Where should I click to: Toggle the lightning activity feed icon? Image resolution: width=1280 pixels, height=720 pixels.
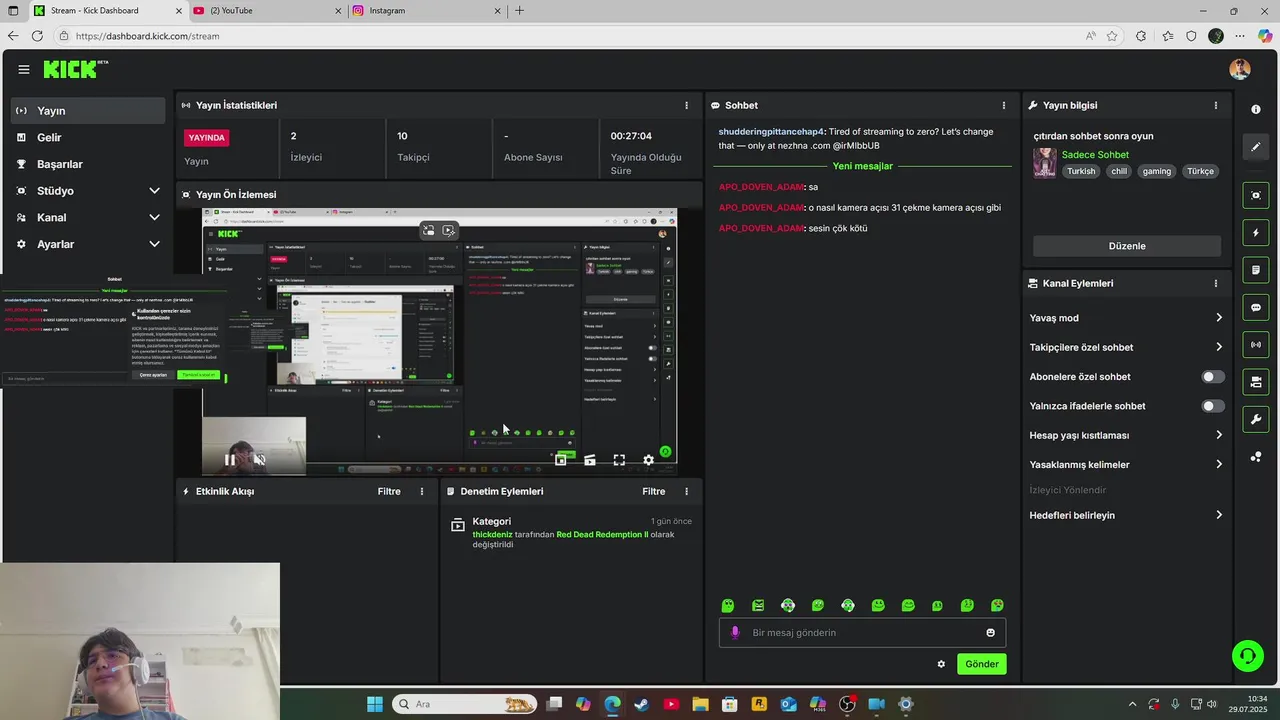pos(1256,233)
